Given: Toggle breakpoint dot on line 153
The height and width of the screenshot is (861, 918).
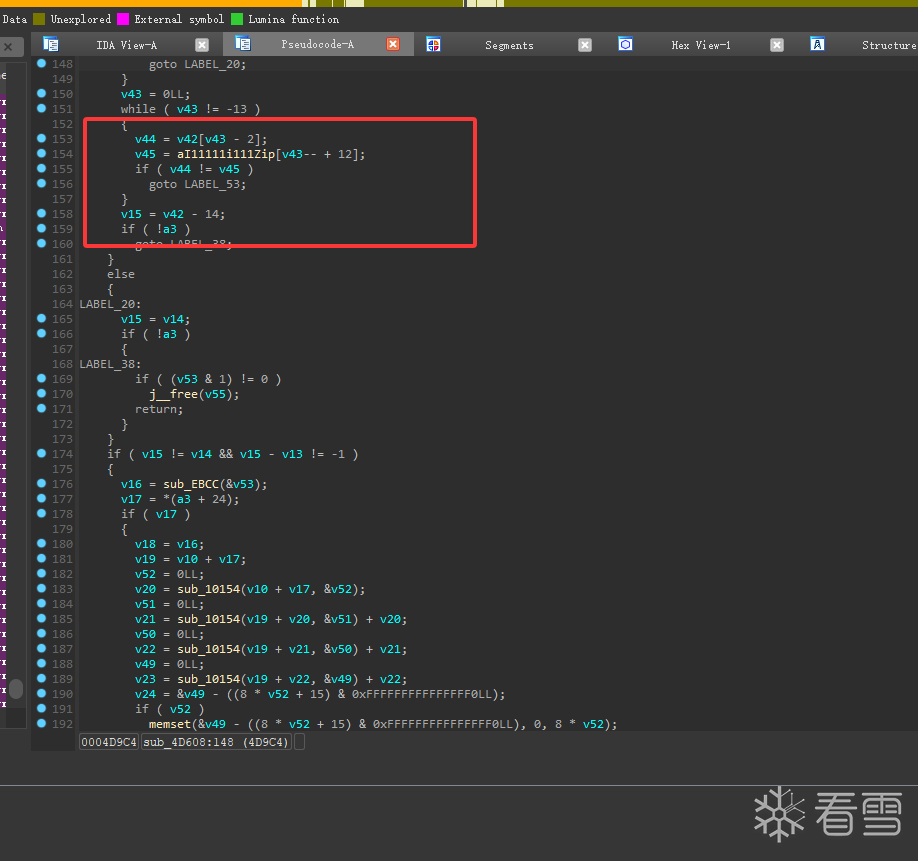Looking at the screenshot, I should click(x=42, y=138).
